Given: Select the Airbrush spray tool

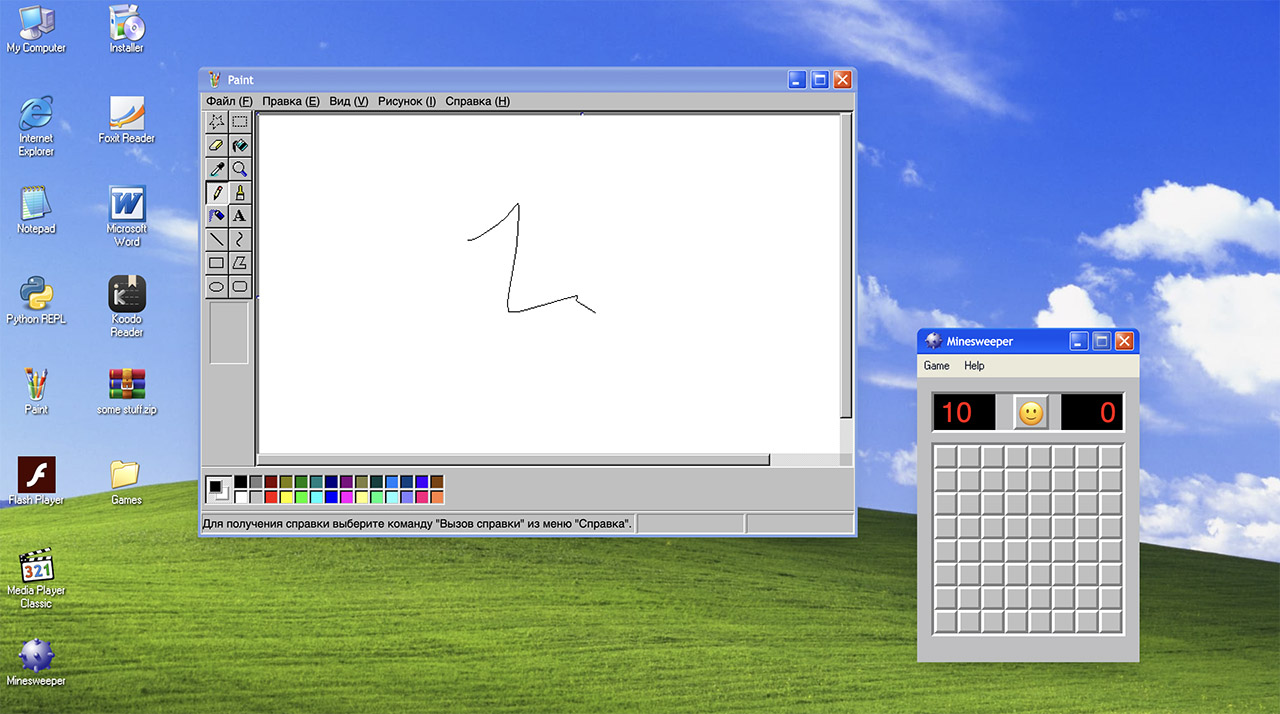Looking at the screenshot, I should [216, 215].
